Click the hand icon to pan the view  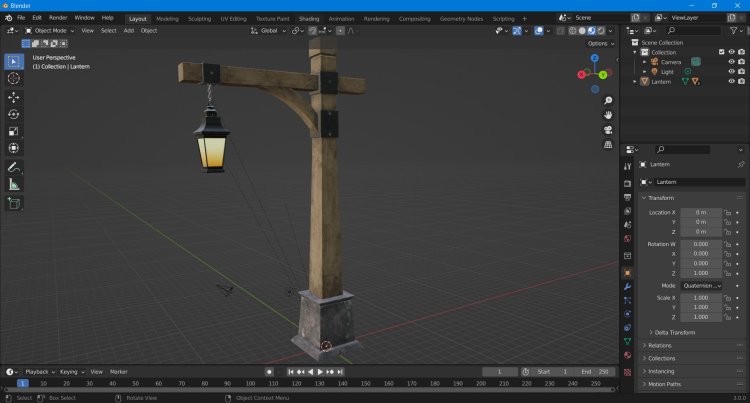tap(608, 115)
